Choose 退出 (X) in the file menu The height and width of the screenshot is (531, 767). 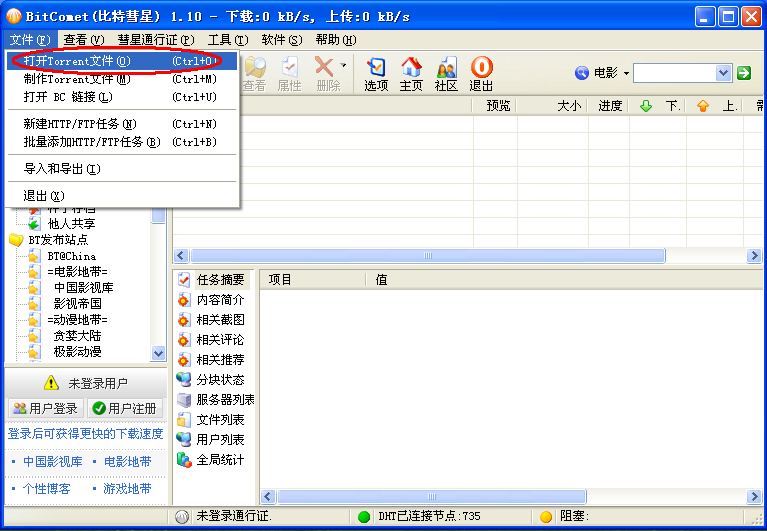click(x=122, y=196)
